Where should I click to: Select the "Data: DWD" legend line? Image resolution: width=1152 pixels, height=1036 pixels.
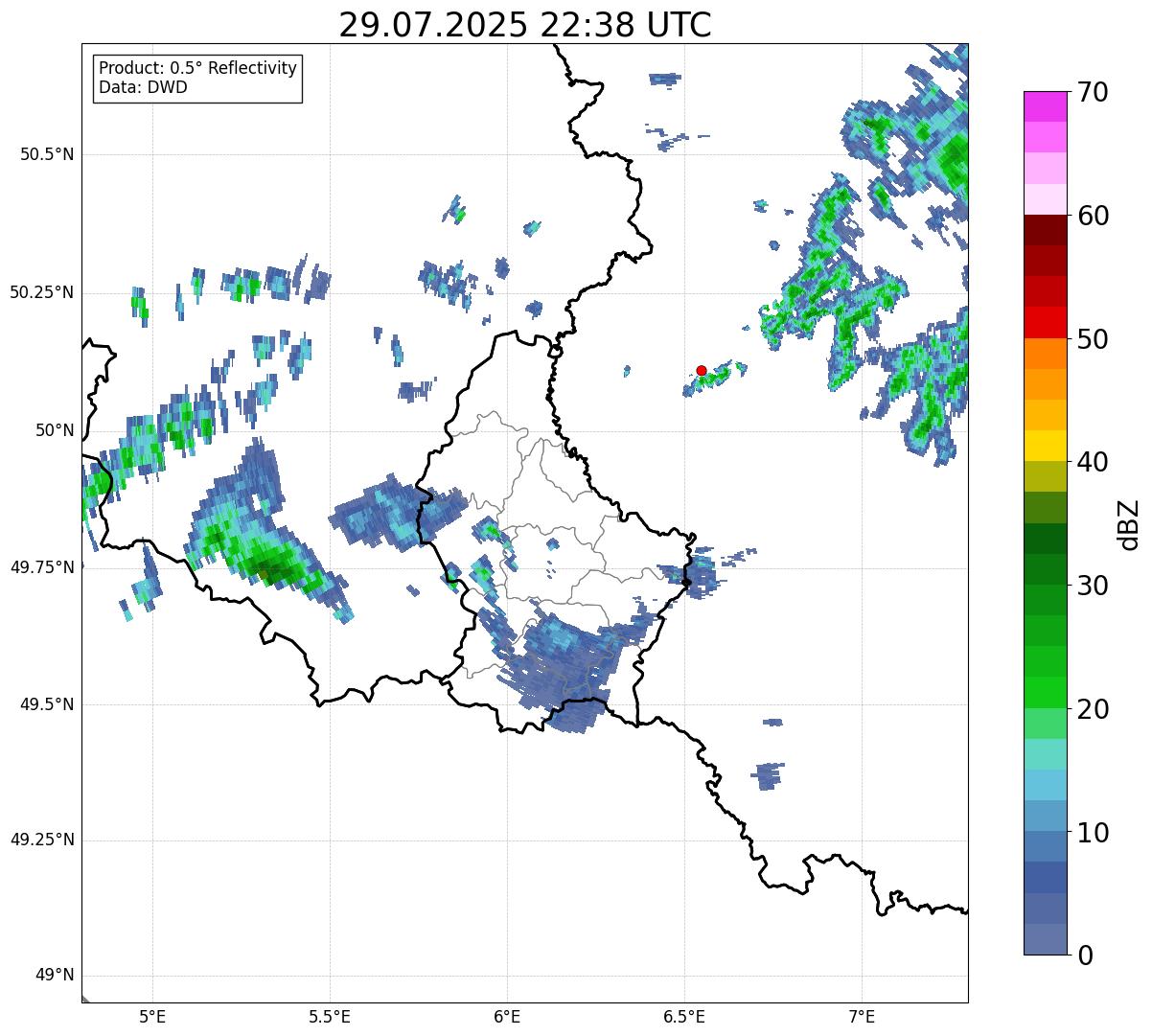[143, 88]
